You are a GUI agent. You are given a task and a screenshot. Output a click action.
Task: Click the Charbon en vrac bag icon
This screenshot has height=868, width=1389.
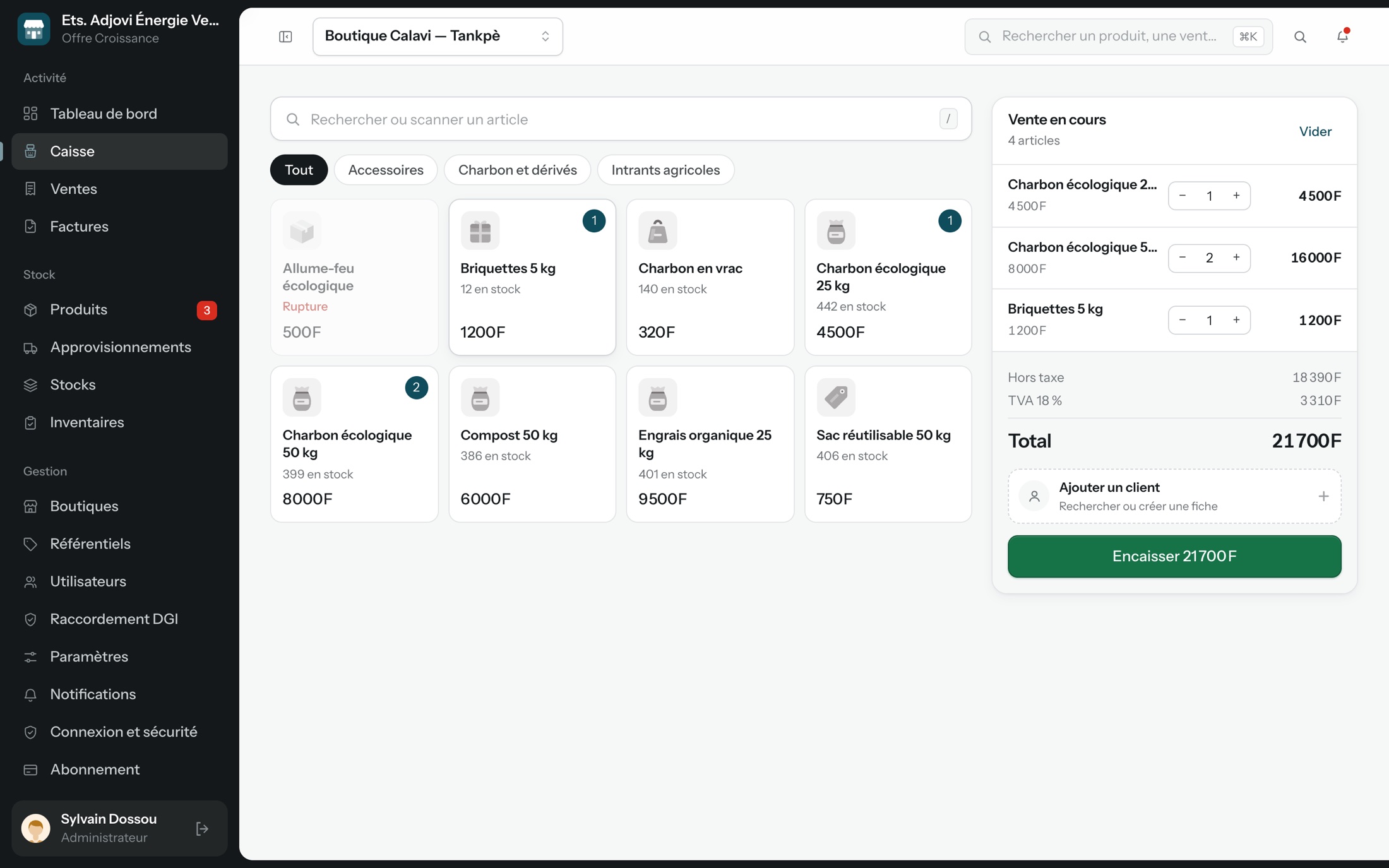657,230
